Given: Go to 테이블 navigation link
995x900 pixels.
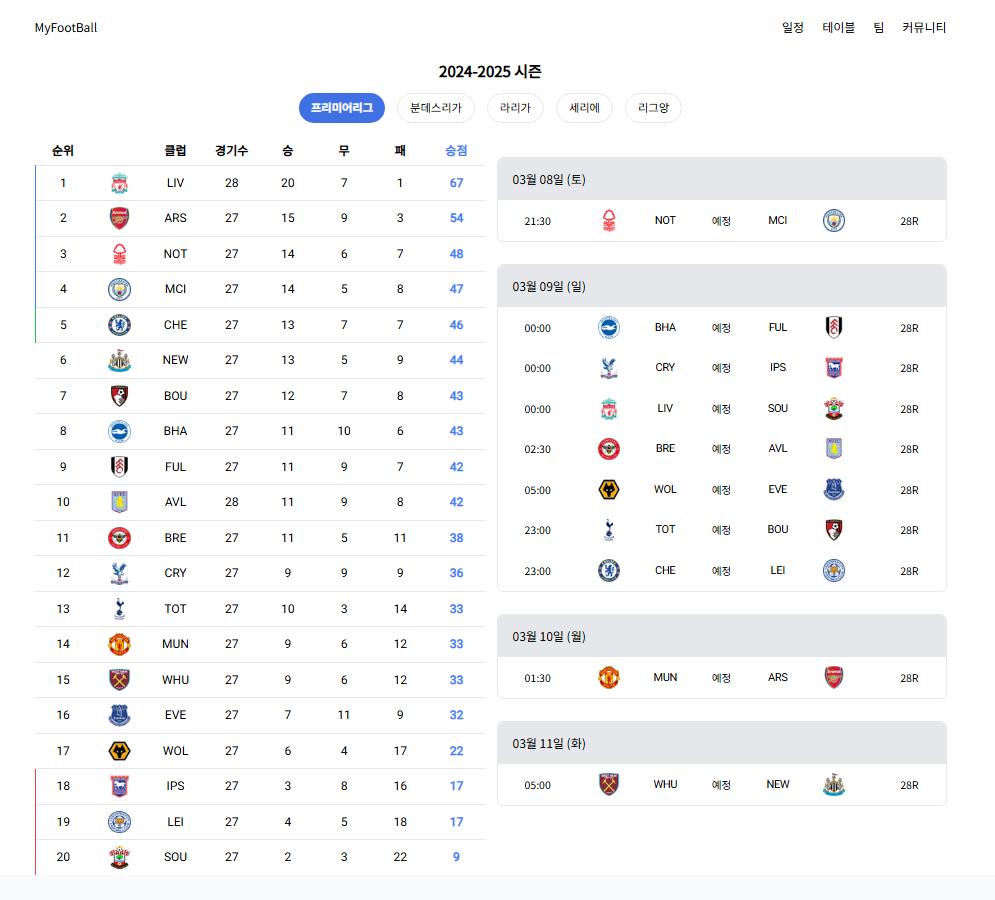Looking at the screenshot, I should pyautogui.click(x=838, y=27).
